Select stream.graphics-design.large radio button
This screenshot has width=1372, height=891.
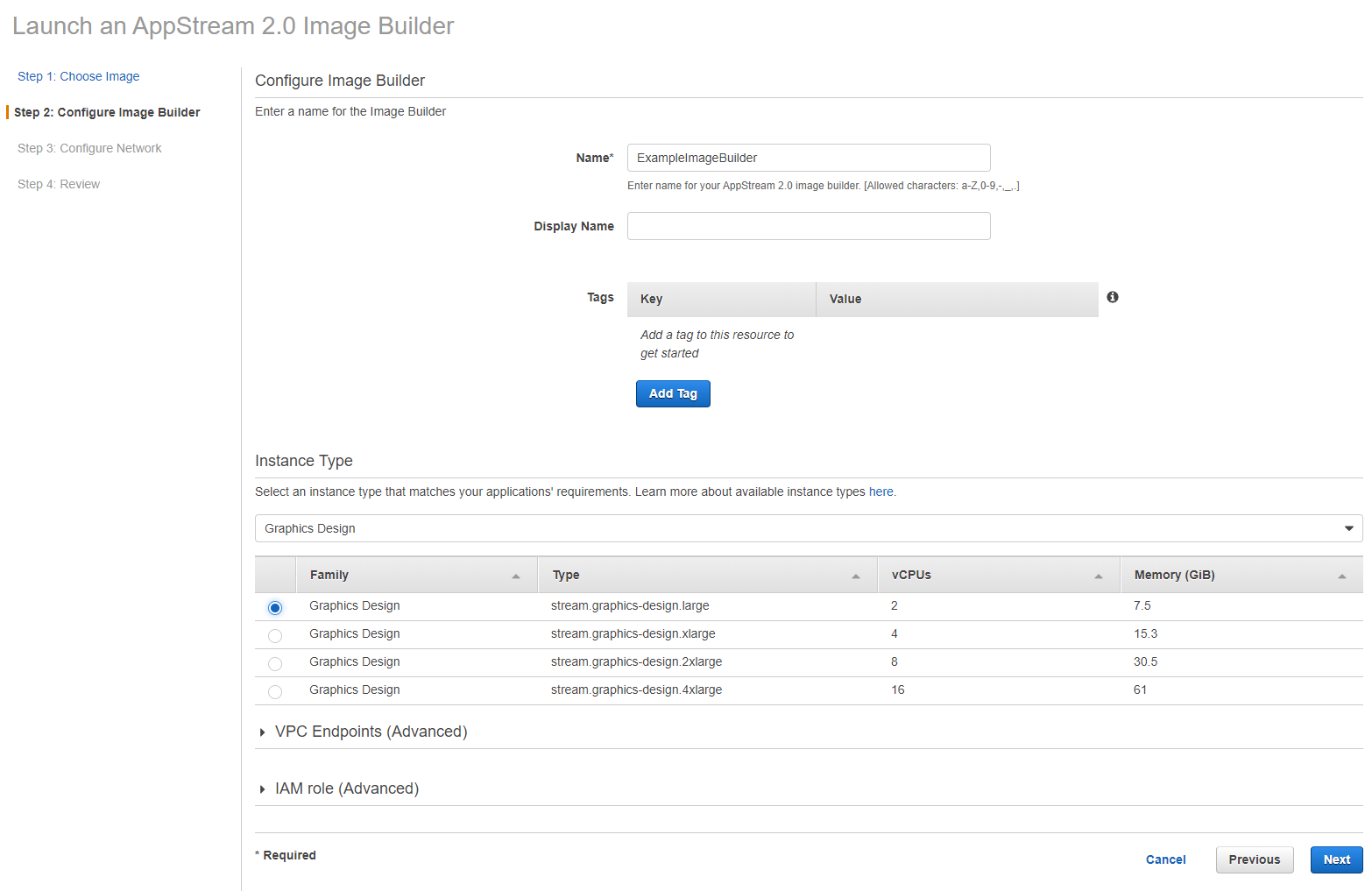(x=275, y=607)
